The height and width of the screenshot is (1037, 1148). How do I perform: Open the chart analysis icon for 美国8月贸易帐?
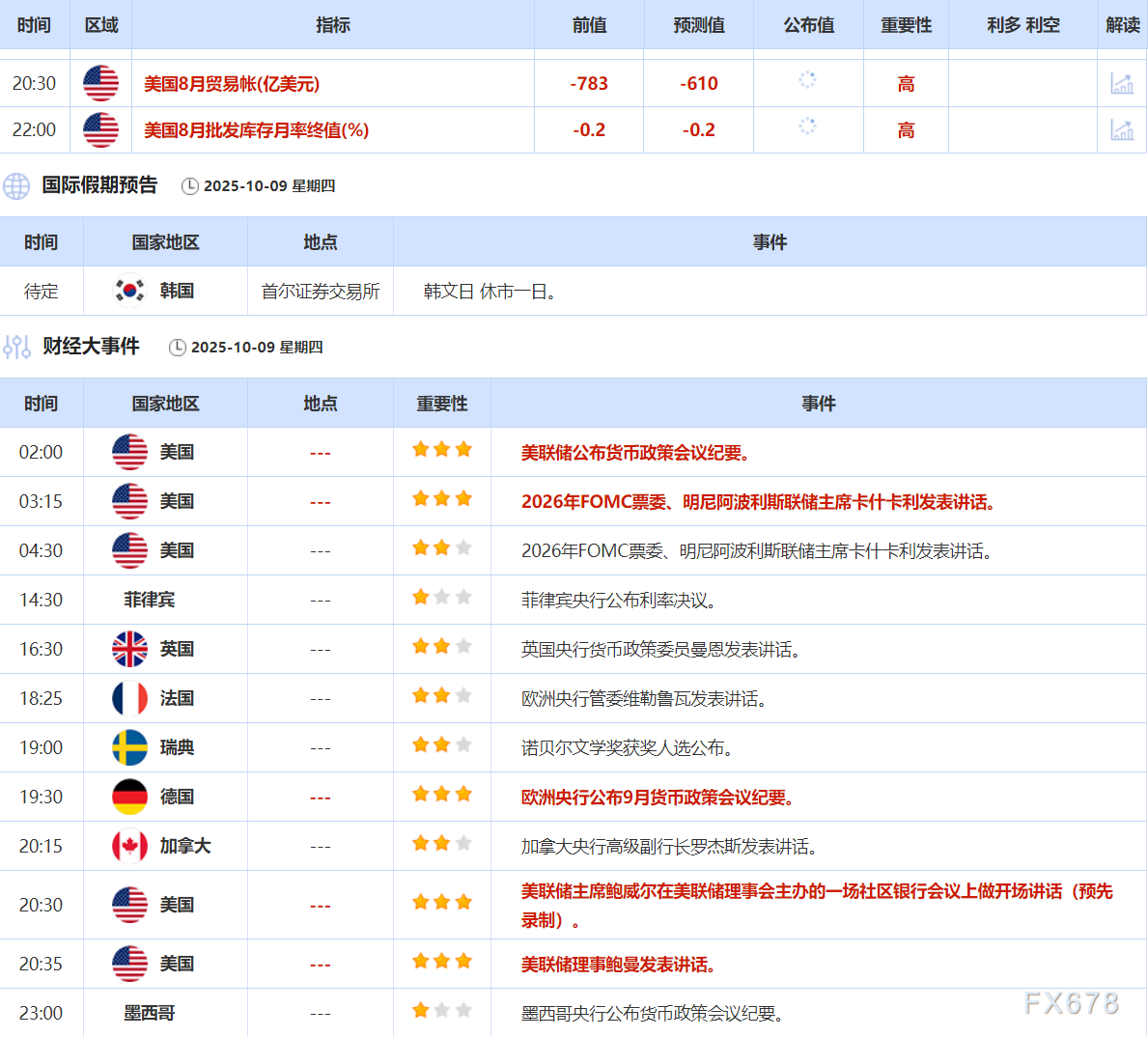click(1124, 83)
